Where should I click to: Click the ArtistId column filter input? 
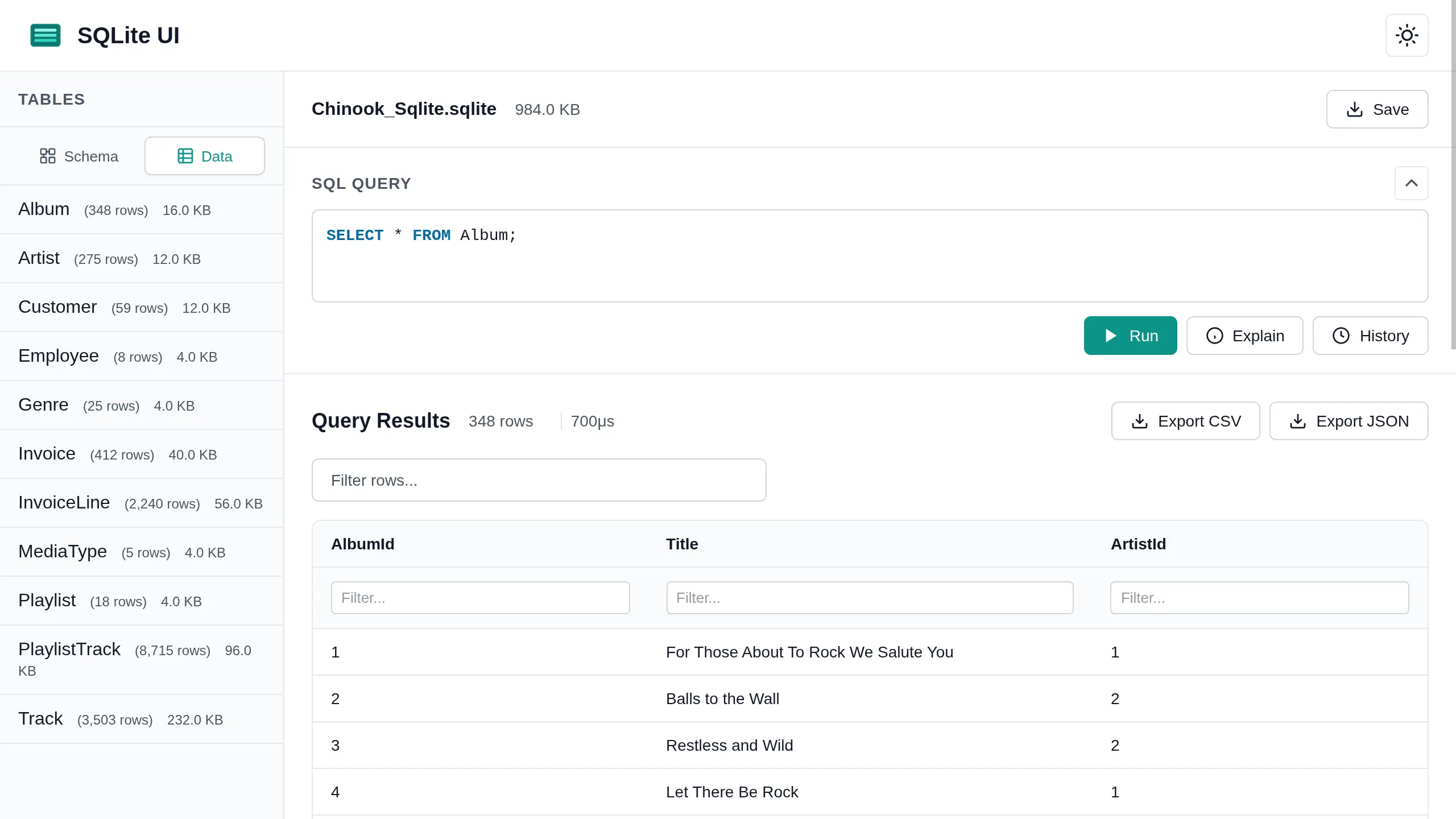click(1259, 598)
